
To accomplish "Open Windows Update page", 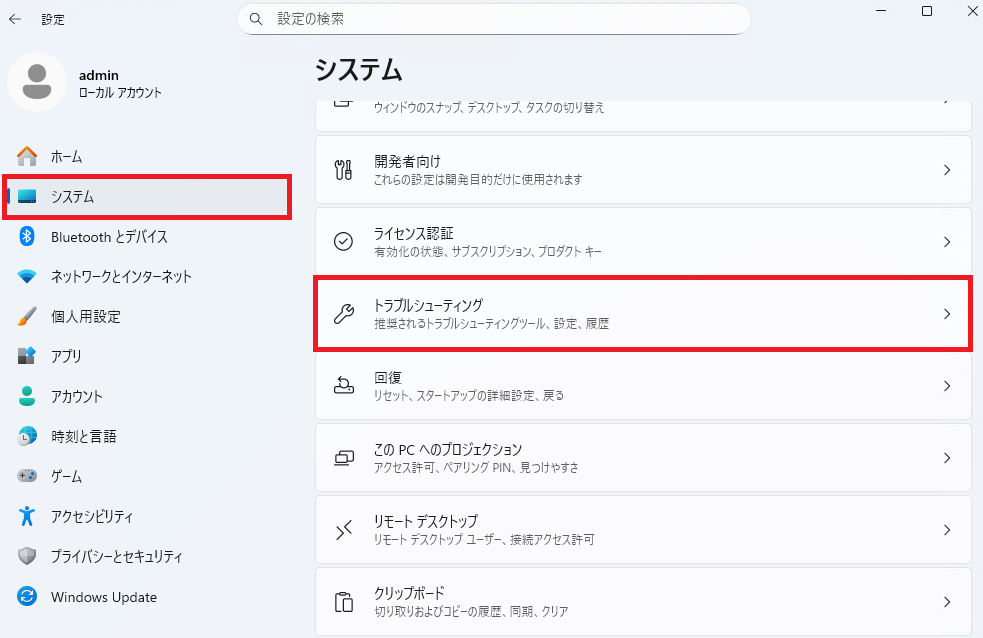I will pyautogui.click(x=147, y=596).
